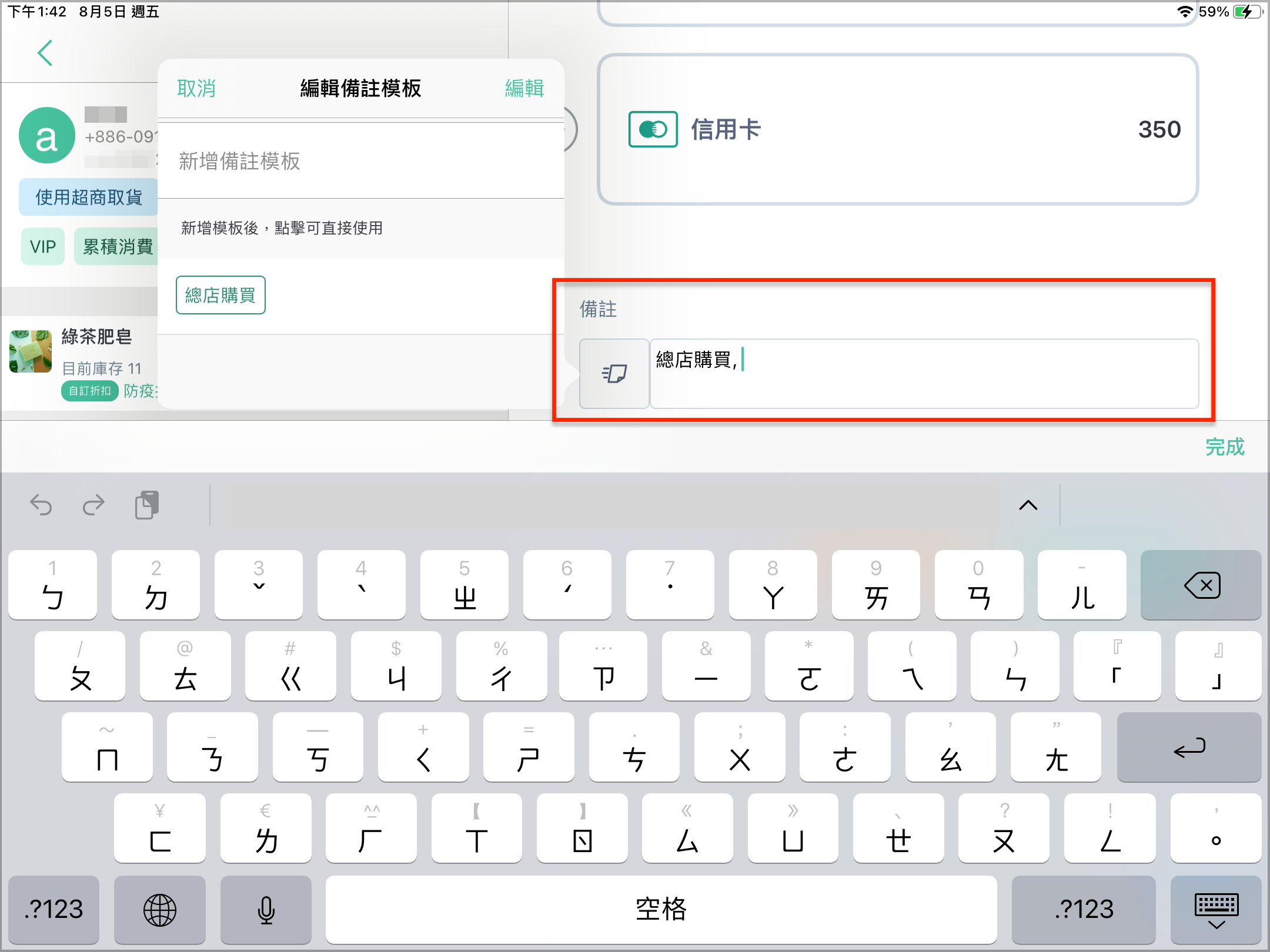
Task: Tap the microphone dictation key
Action: coord(266,909)
